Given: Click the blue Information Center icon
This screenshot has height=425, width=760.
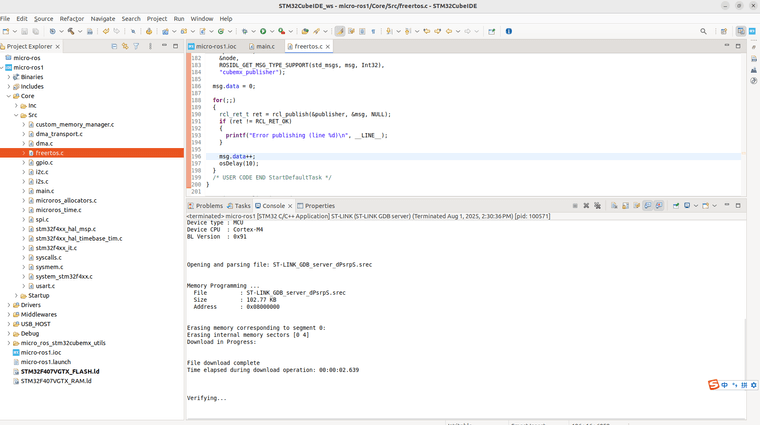Looking at the screenshot, I should click(508, 31).
